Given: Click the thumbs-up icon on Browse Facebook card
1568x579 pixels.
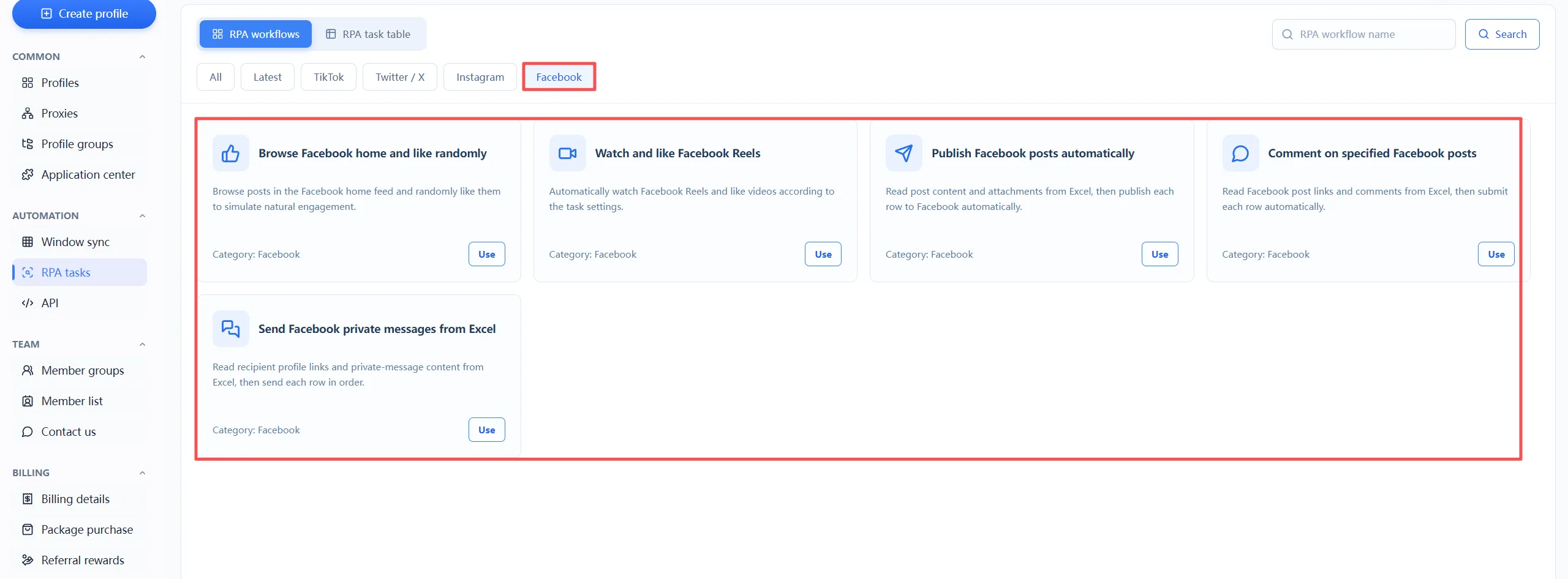Looking at the screenshot, I should tap(231, 153).
